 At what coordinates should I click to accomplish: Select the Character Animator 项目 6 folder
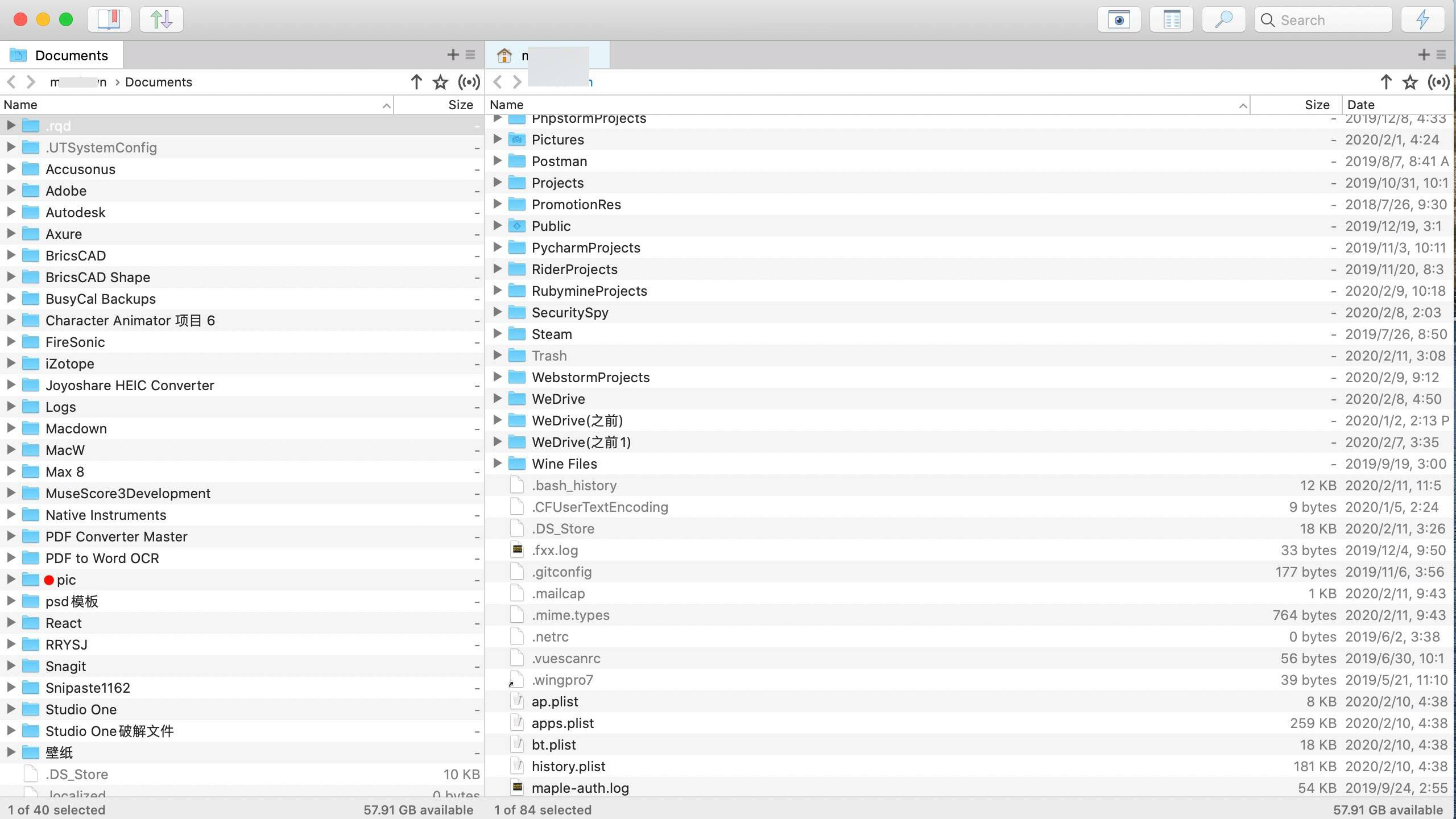coord(242,320)
